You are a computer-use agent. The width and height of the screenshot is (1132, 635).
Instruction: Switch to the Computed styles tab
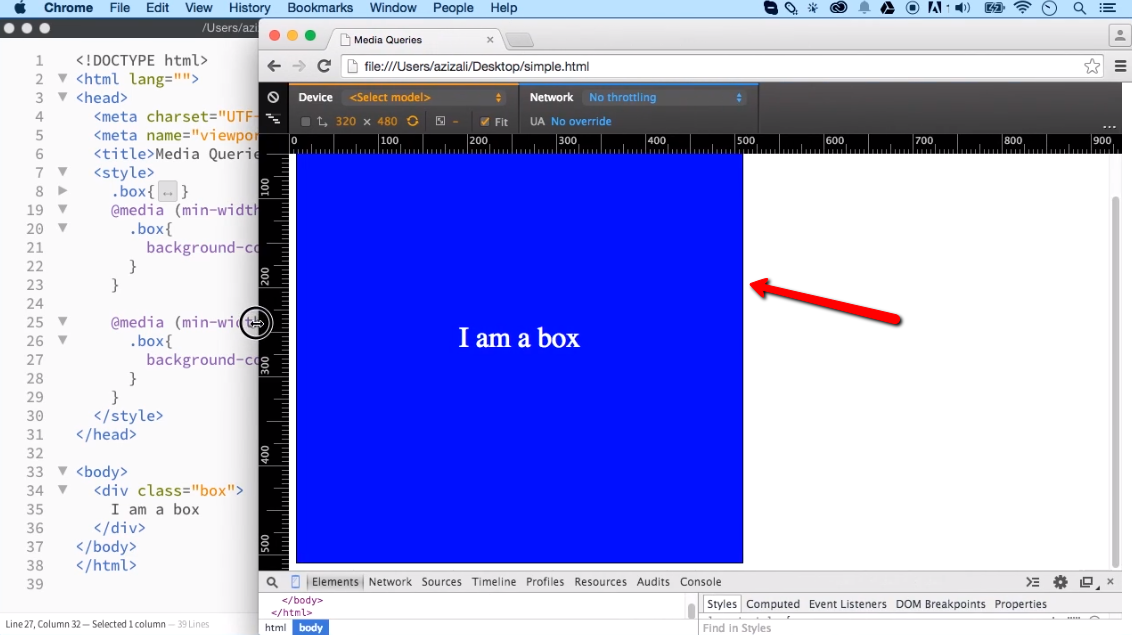pyautogui.click(x=772, y=603)
